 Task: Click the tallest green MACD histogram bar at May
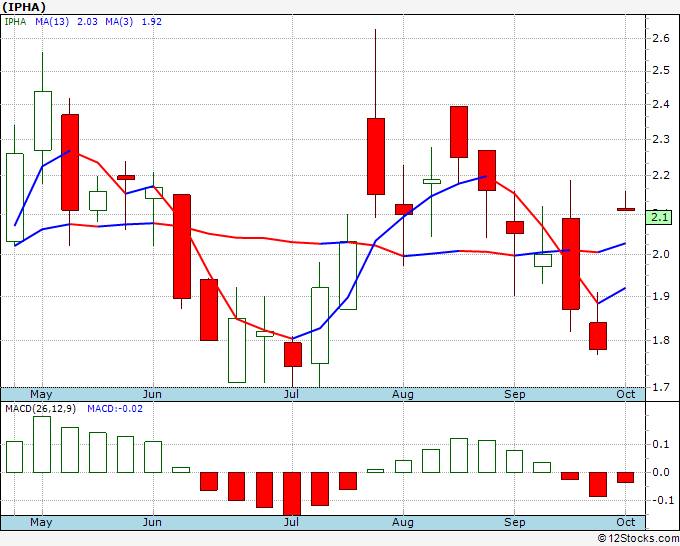(x=42, y=445)
